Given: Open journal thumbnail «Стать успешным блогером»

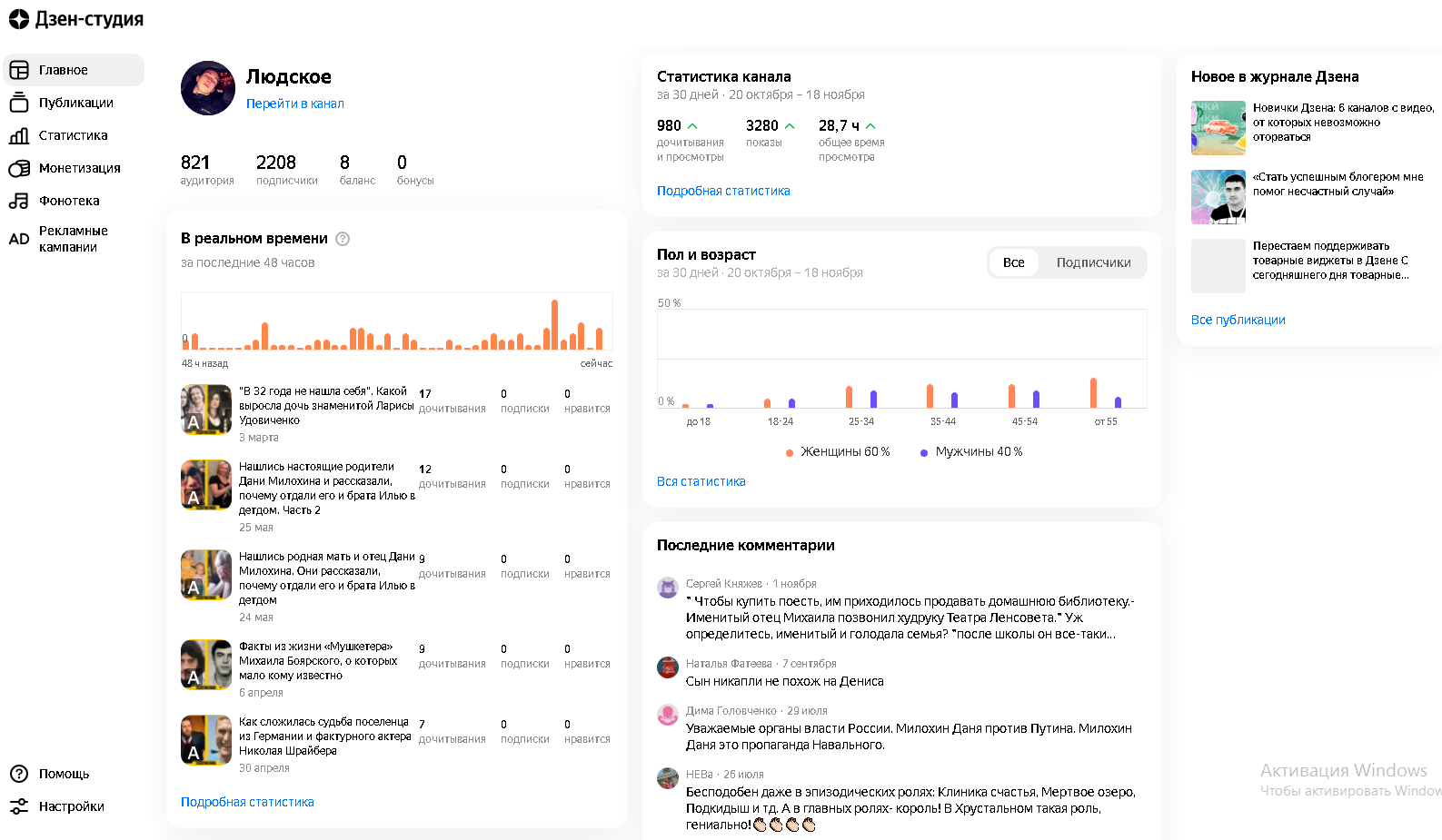Looking at the screenshot, I should pos(1218,197).
